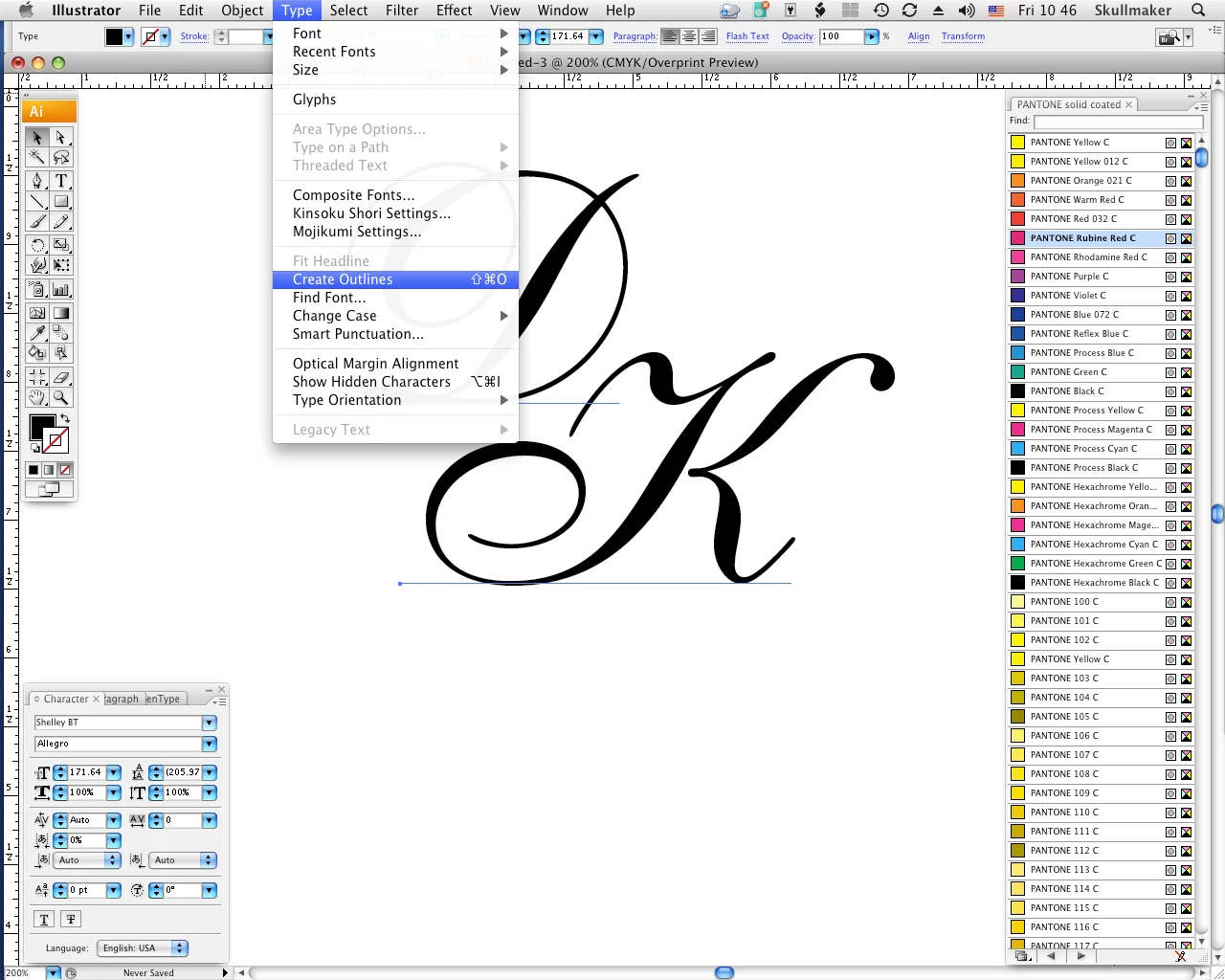Swap fill and stroke colors arrow
This screenshot has height=980, width=1225.
[x=65, y=419]
